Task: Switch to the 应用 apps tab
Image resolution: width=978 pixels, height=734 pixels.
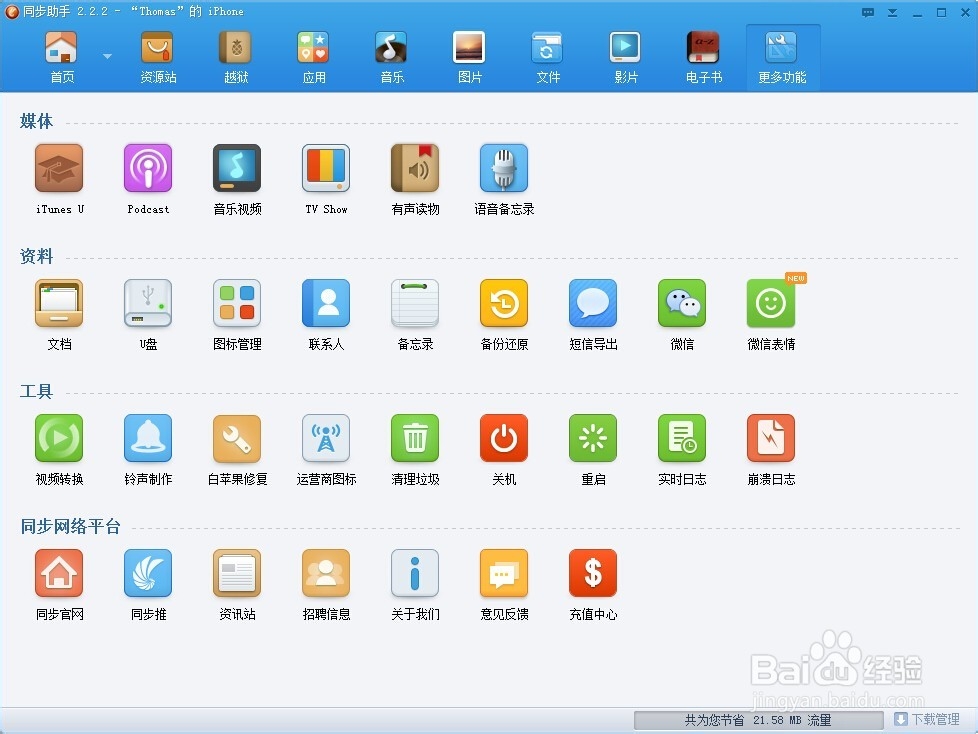Action: (313, 55)
